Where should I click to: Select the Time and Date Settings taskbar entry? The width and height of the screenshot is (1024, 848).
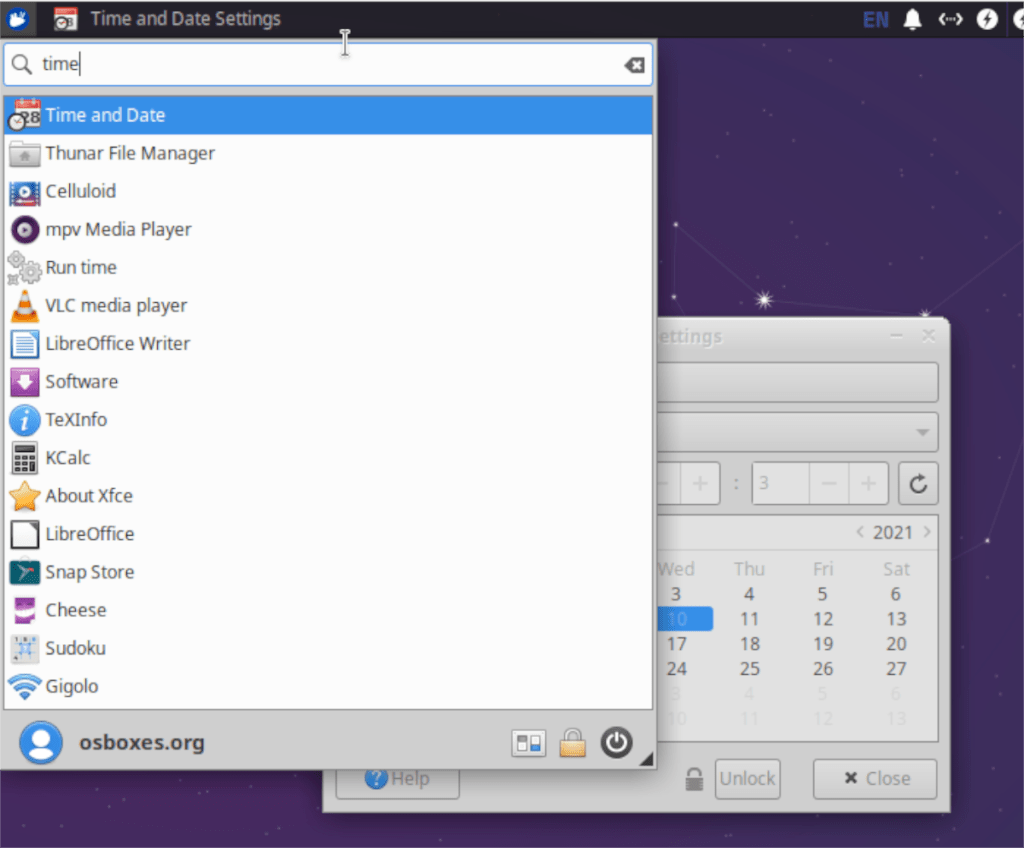pyautogui.click(x=165, y=19)
